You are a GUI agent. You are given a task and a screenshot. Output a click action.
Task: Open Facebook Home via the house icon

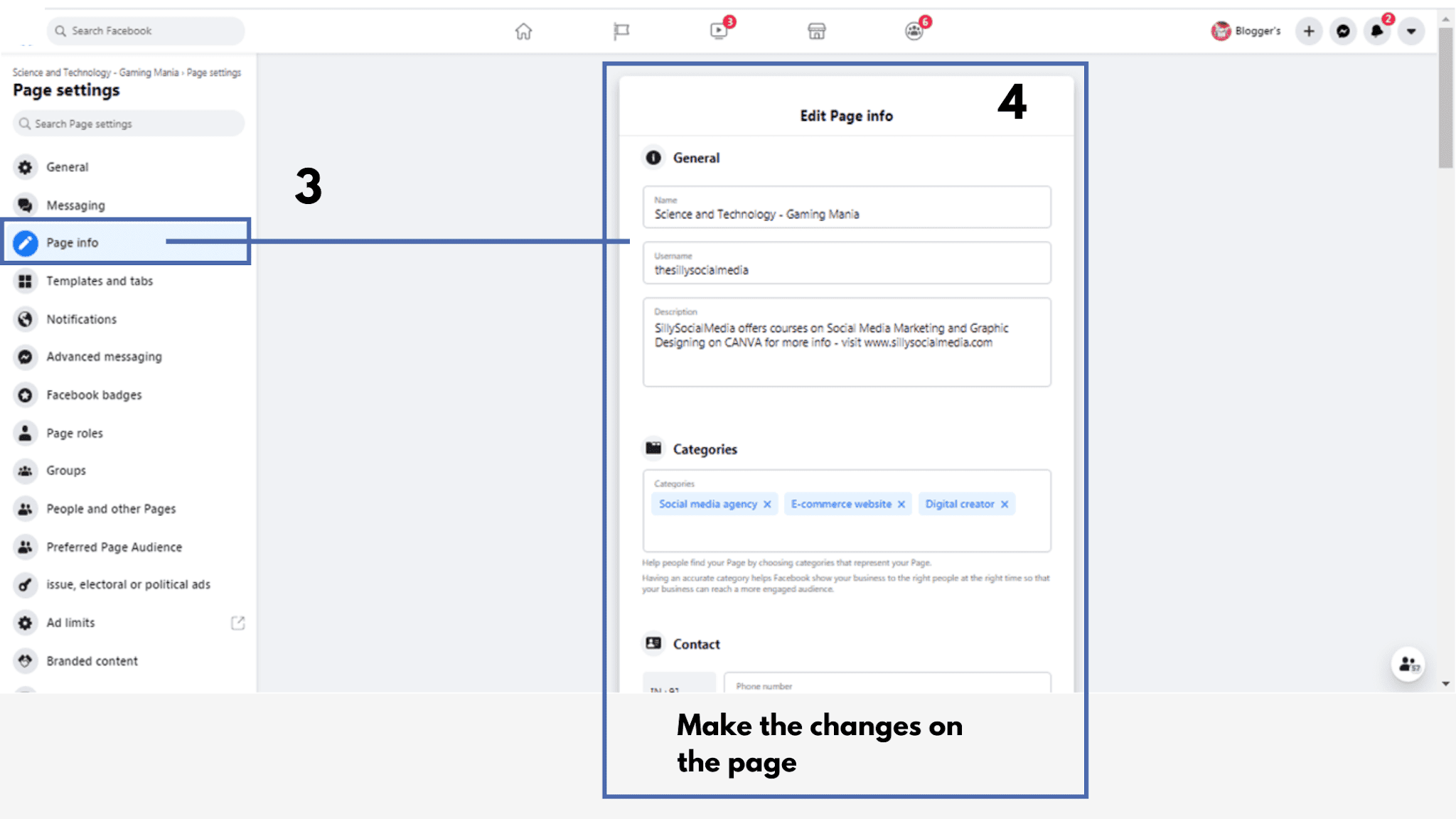point(523,31)
